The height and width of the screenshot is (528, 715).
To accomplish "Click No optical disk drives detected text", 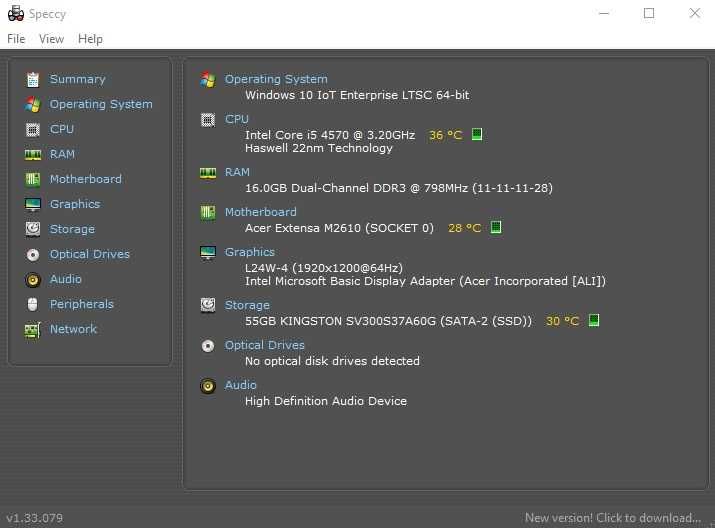I will 332,361.
